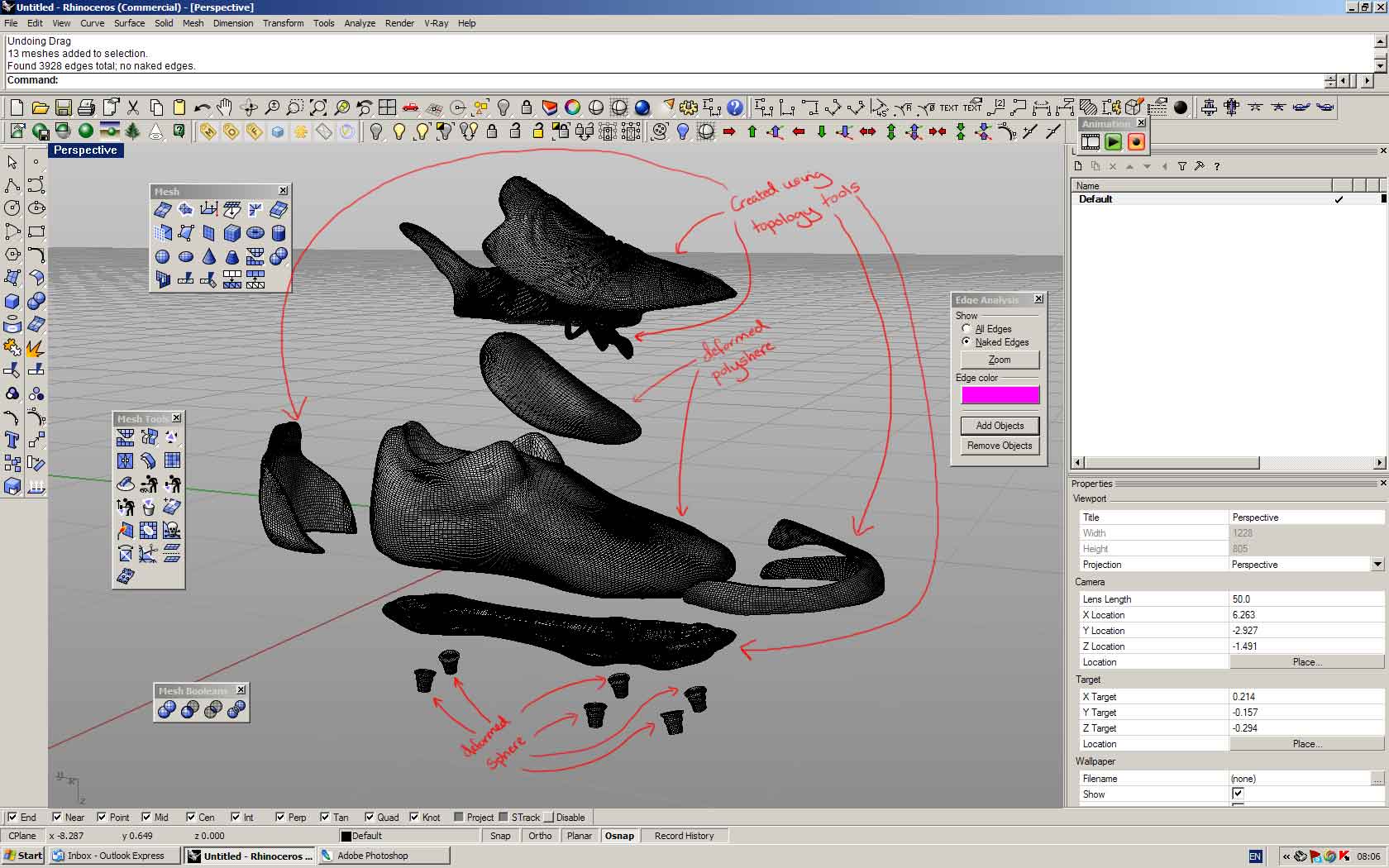Click the New file icon
This screenshot has width=1389, height=868.
(x=17, y=107)
